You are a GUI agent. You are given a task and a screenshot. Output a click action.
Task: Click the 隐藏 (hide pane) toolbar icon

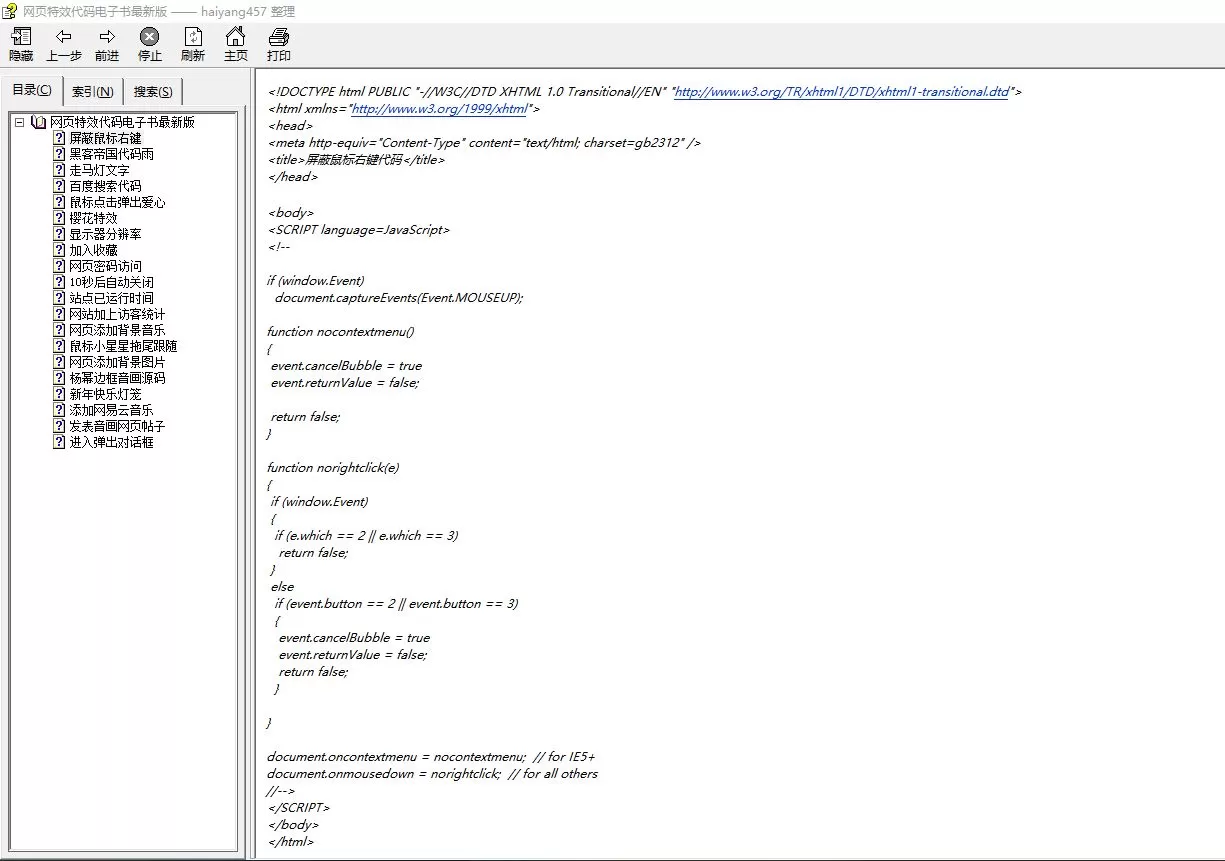point(21,37)
